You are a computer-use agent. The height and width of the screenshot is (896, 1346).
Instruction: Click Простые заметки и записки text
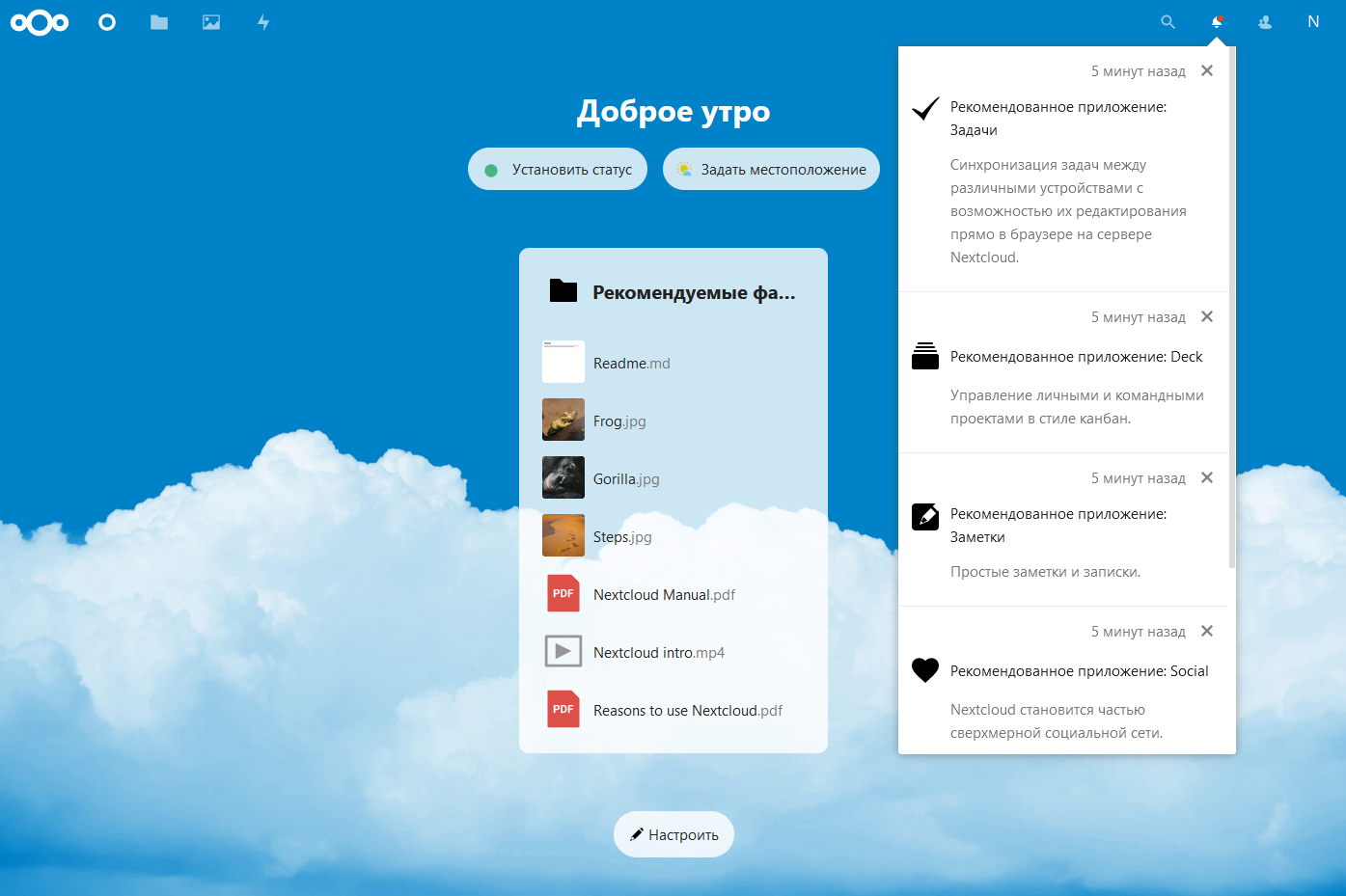[1045, 572]
